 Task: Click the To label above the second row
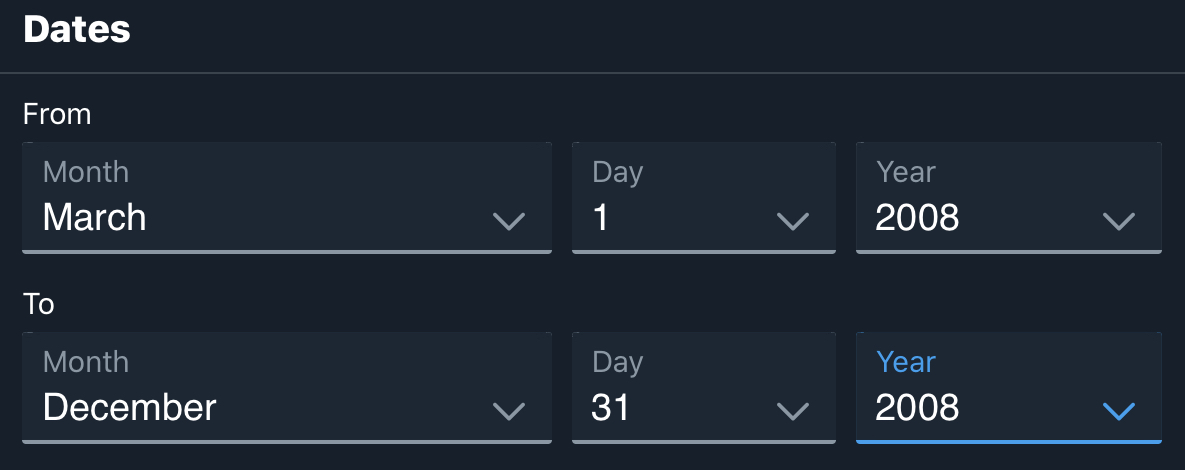[39, 304]
